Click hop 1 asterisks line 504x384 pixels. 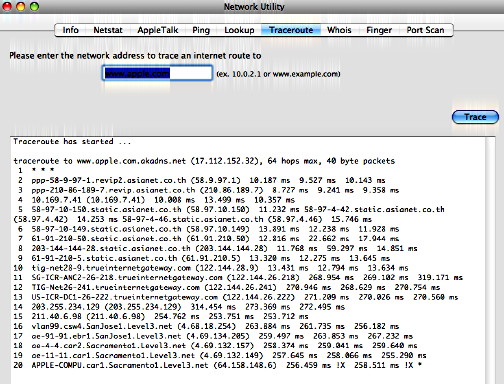click(x=36, y=171)
